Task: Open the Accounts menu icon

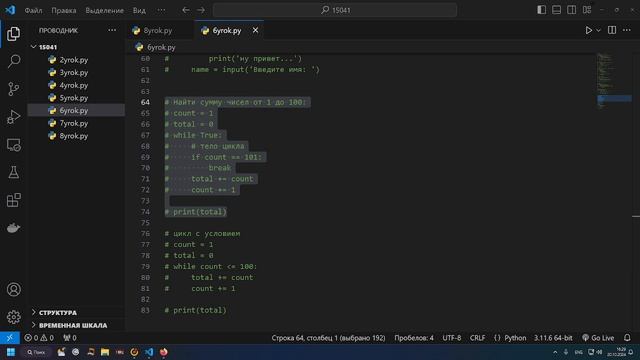Action: [13, 289]
